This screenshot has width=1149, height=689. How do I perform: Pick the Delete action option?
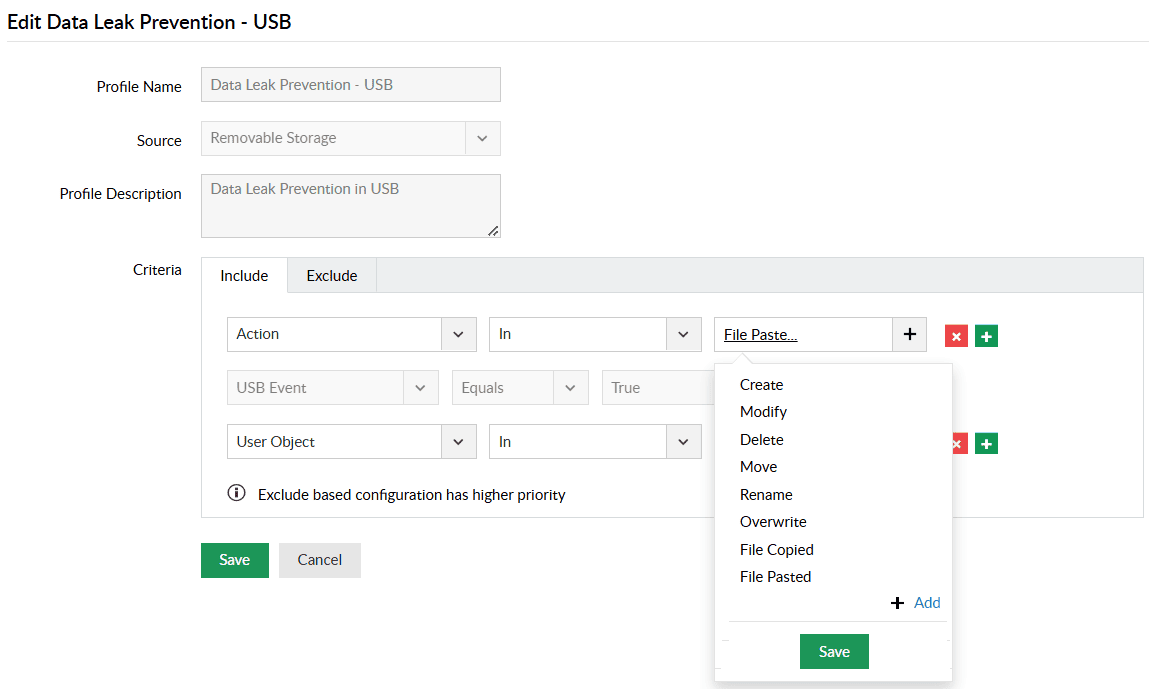(x=761, y=440)
